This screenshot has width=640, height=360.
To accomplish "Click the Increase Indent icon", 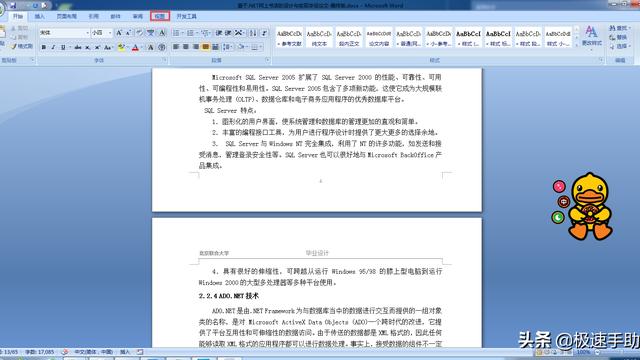I will (229, 33).
